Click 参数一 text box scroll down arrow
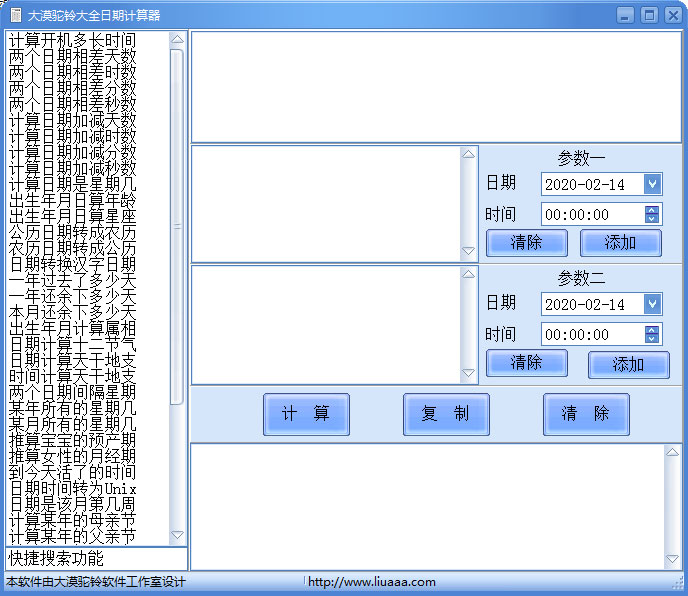The width and height of the screenshot is (688, 596). pyautogui.click(x=469, y=251)
